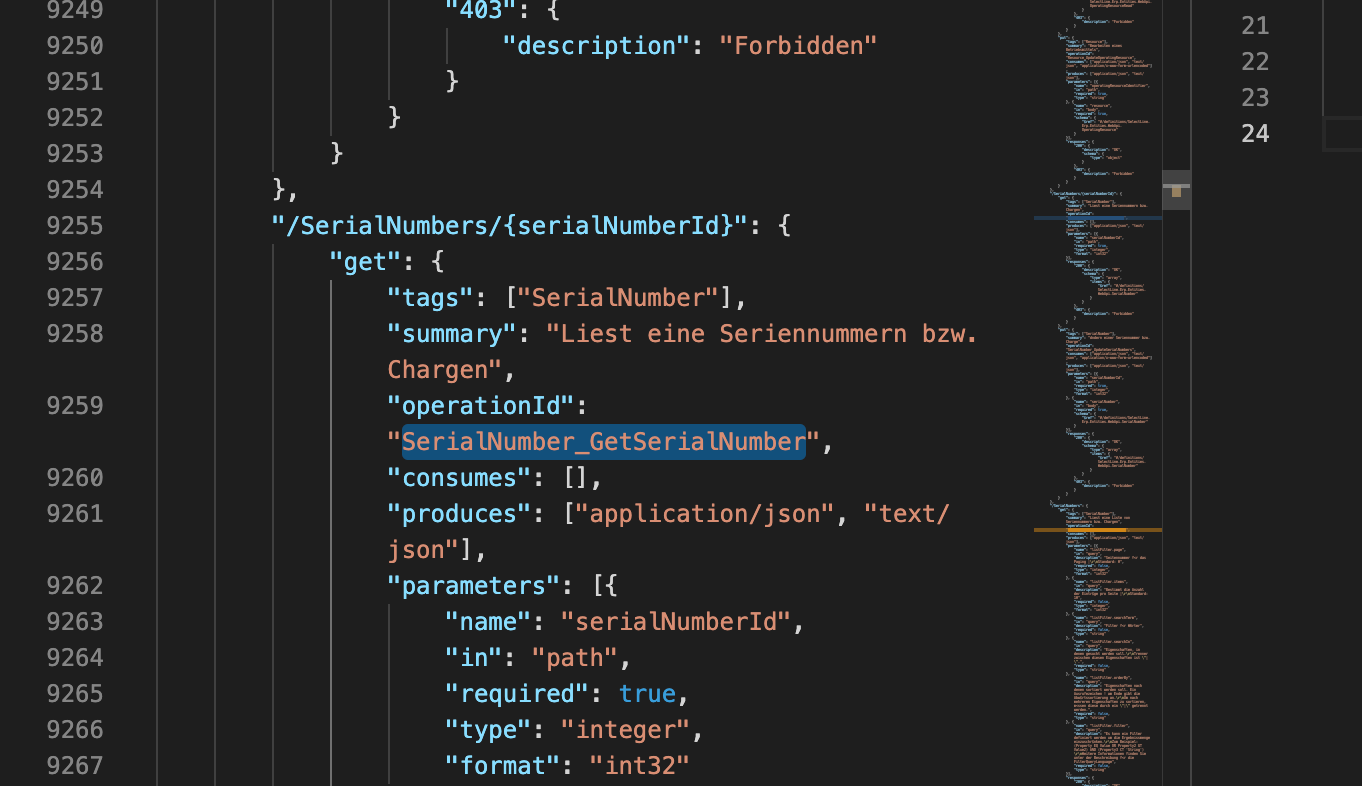
Task: Click the "tags" key on line 9257
Action: [432, 297]
